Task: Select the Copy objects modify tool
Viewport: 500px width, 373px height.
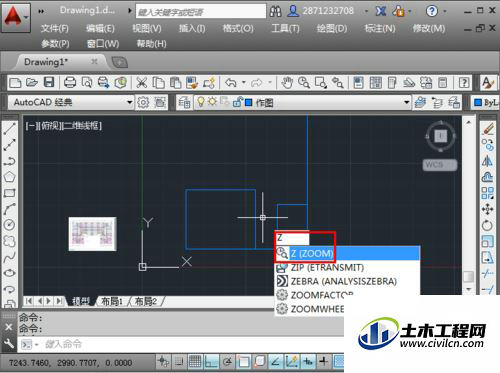Action: 488,145
